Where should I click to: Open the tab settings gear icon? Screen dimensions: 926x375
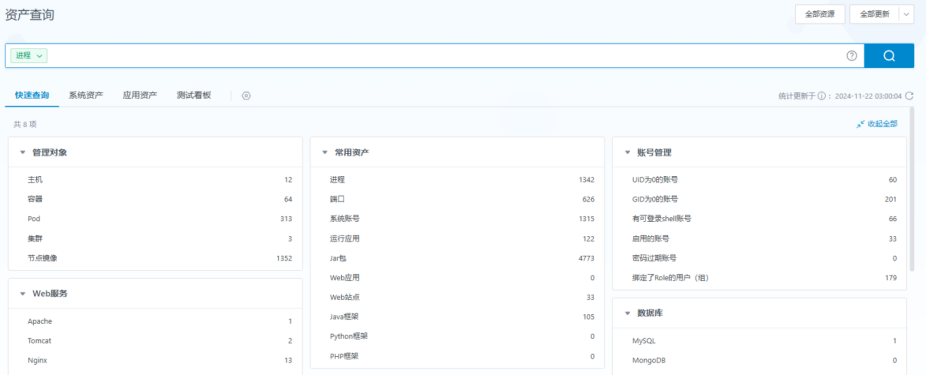(246, 96)
